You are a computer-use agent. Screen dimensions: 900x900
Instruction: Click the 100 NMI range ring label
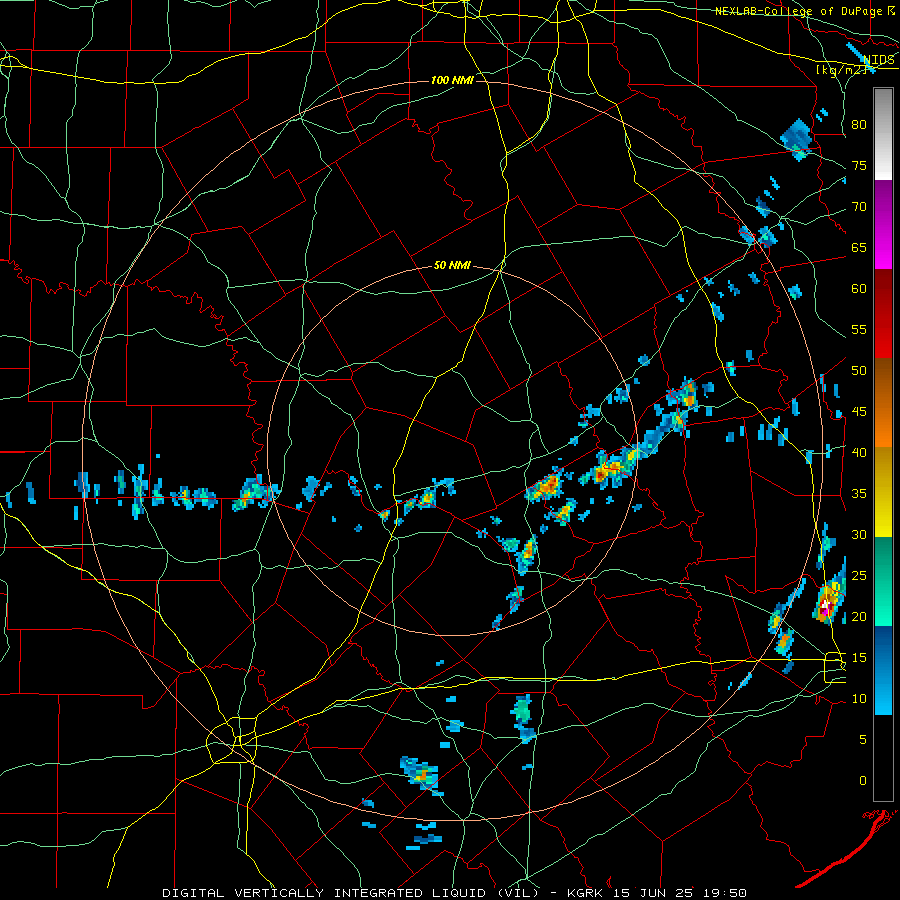[x=452, y=80]
